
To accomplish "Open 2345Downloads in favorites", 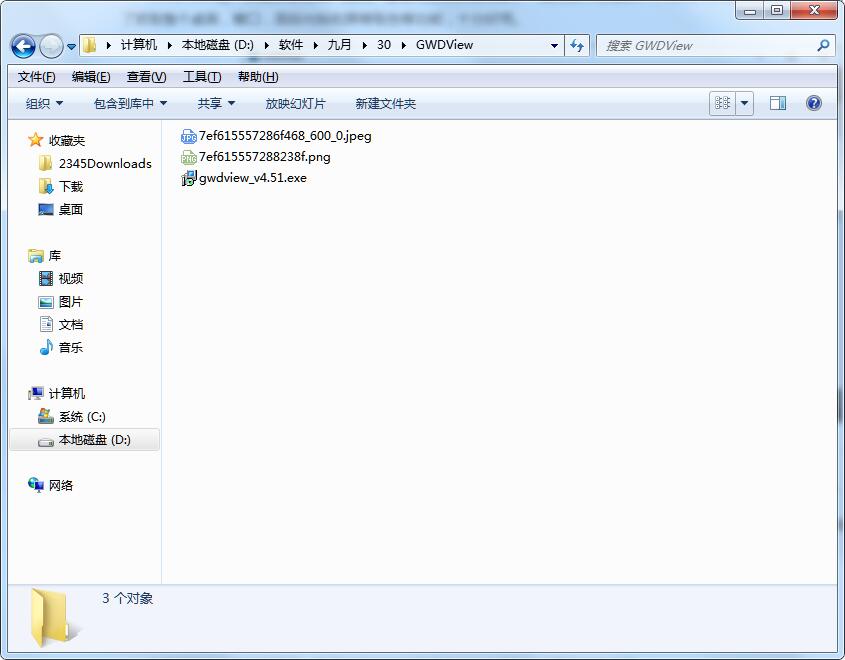I will (105, 164).
